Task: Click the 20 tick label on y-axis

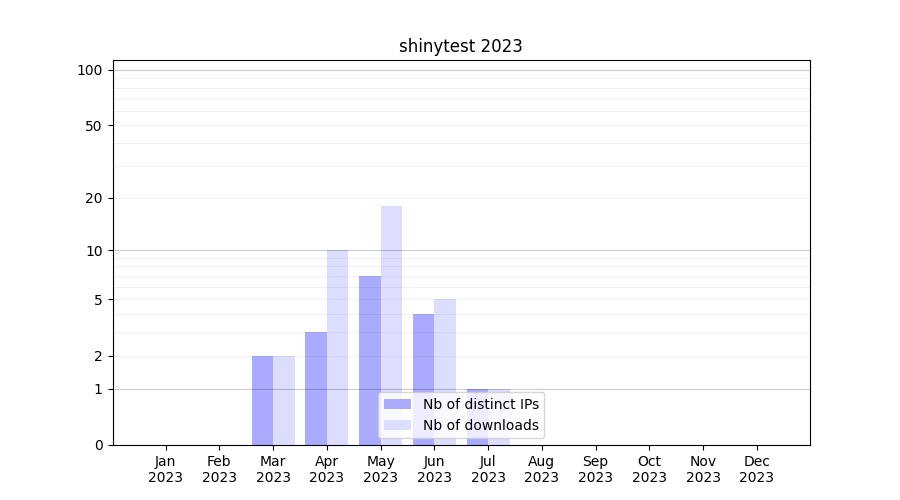Action: coord(94,198)
